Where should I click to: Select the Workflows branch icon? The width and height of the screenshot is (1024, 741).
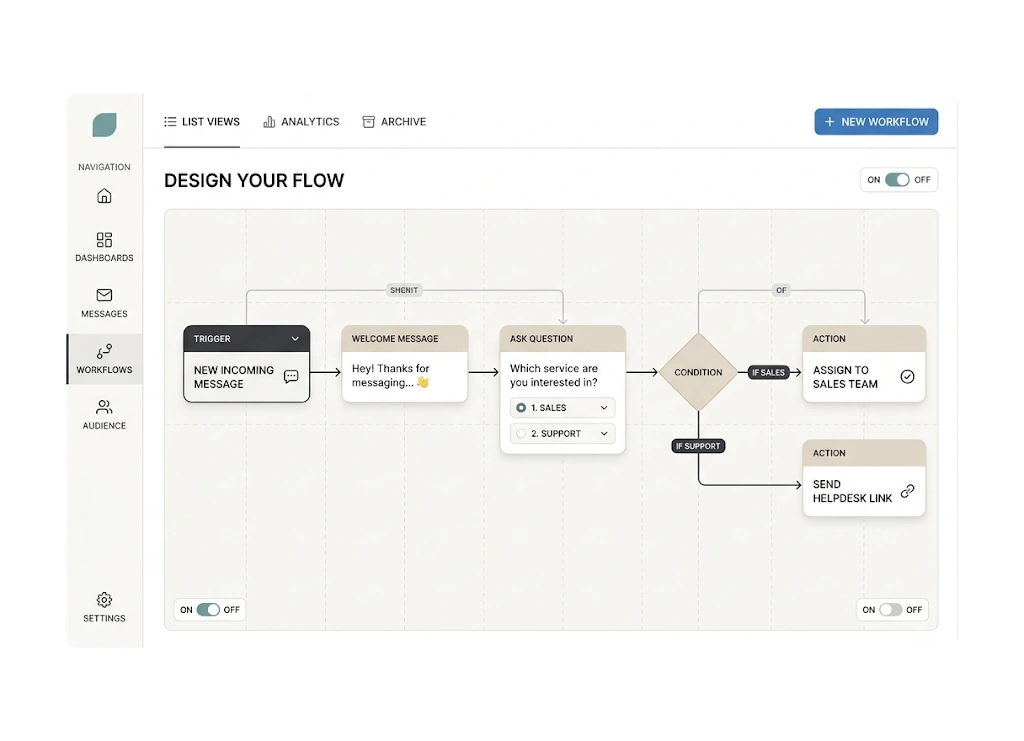point(104,351)
